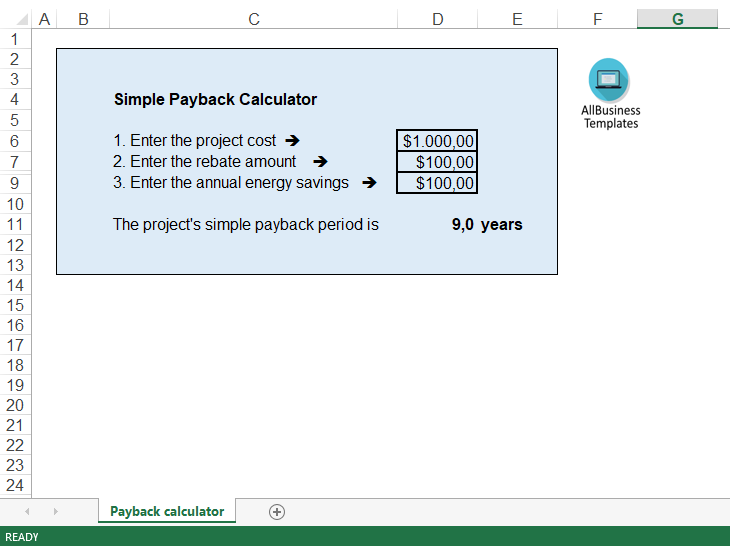Select column C header

[x=254, y=19]
